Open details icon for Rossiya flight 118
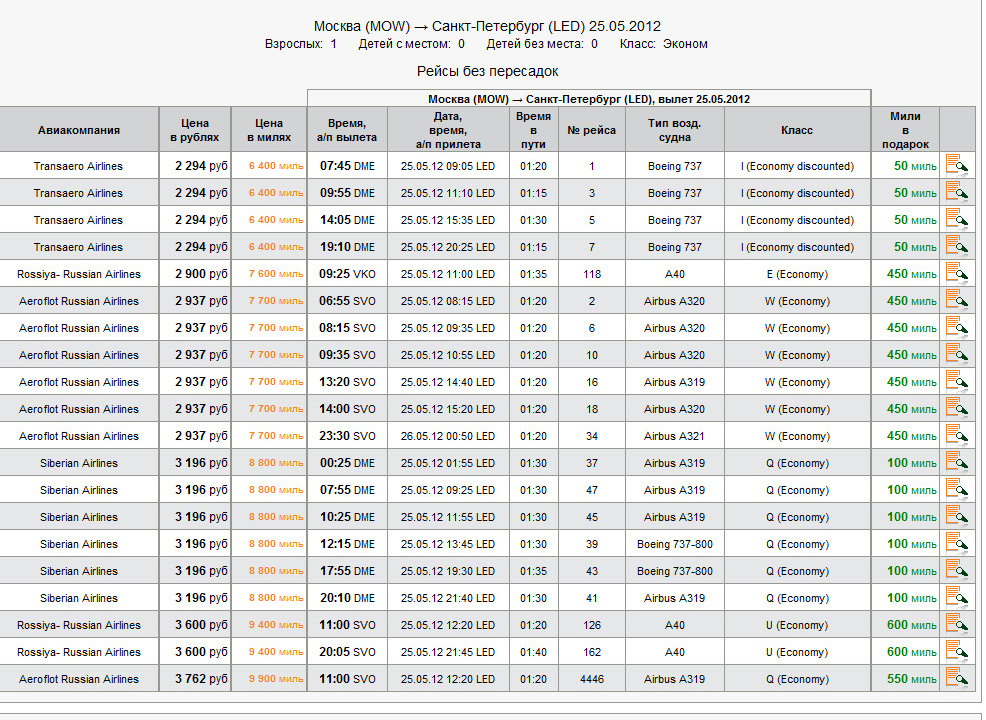Viewport: 986px width, 720px height. pyautogui.click(x=956, y=273)
